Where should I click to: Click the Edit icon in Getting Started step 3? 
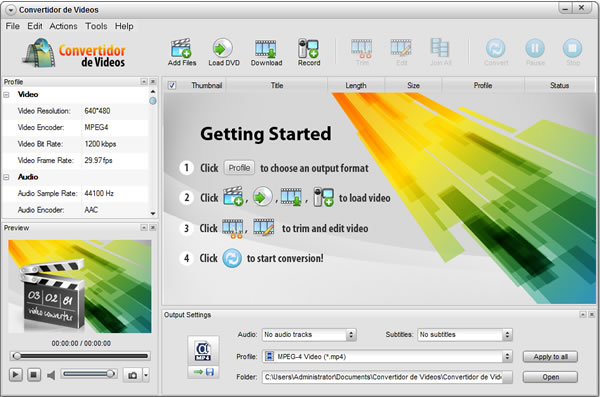click(x=264, y=227)
